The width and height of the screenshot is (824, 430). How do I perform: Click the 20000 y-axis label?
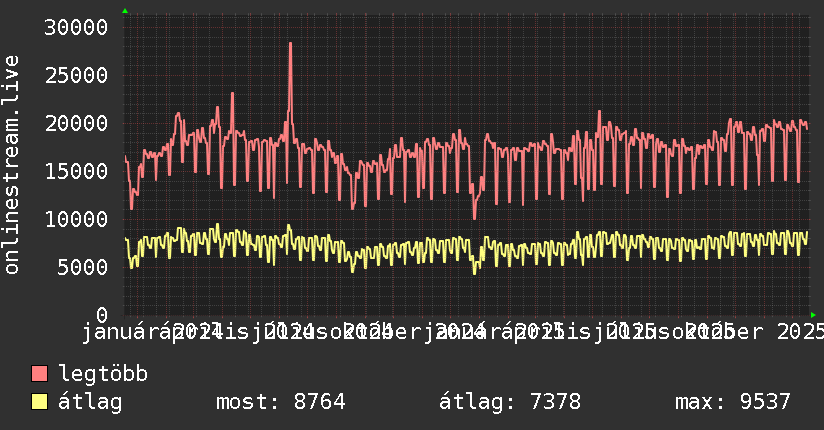click(x=76, y=124)
